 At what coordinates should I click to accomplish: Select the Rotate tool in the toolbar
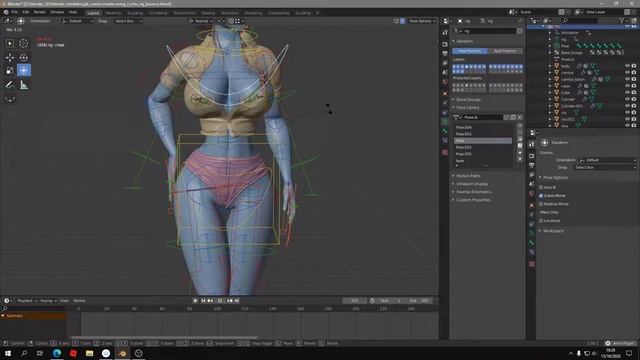(24, 58)
